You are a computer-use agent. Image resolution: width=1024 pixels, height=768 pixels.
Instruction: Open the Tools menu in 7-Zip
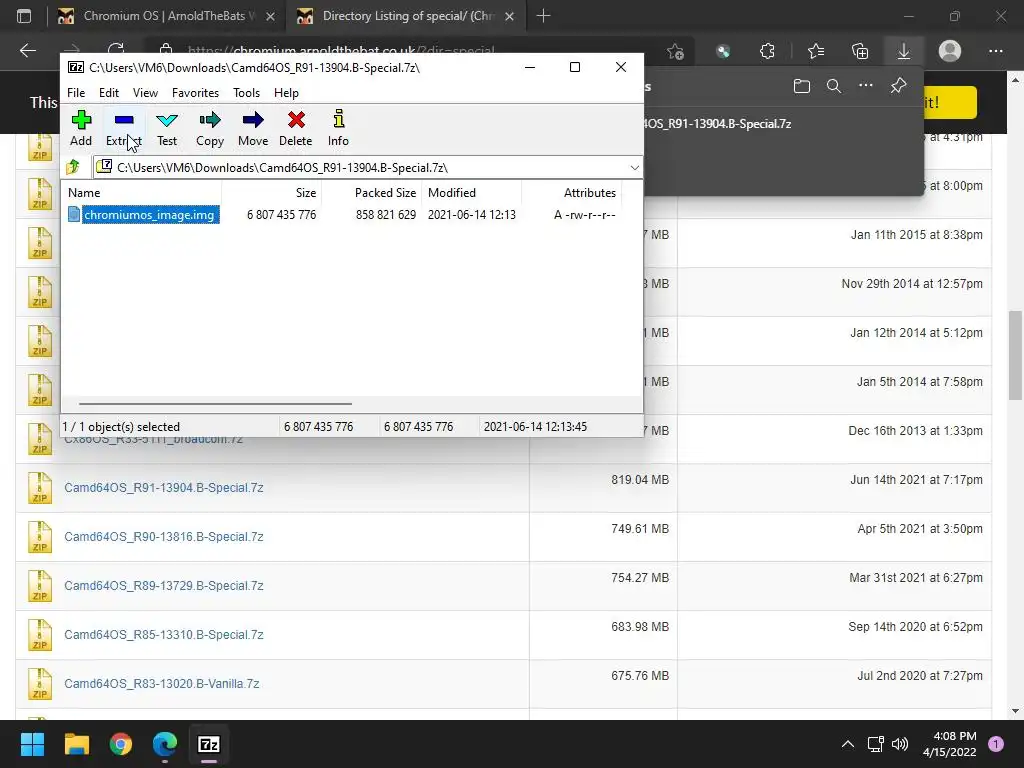click(x=246, y=93)
